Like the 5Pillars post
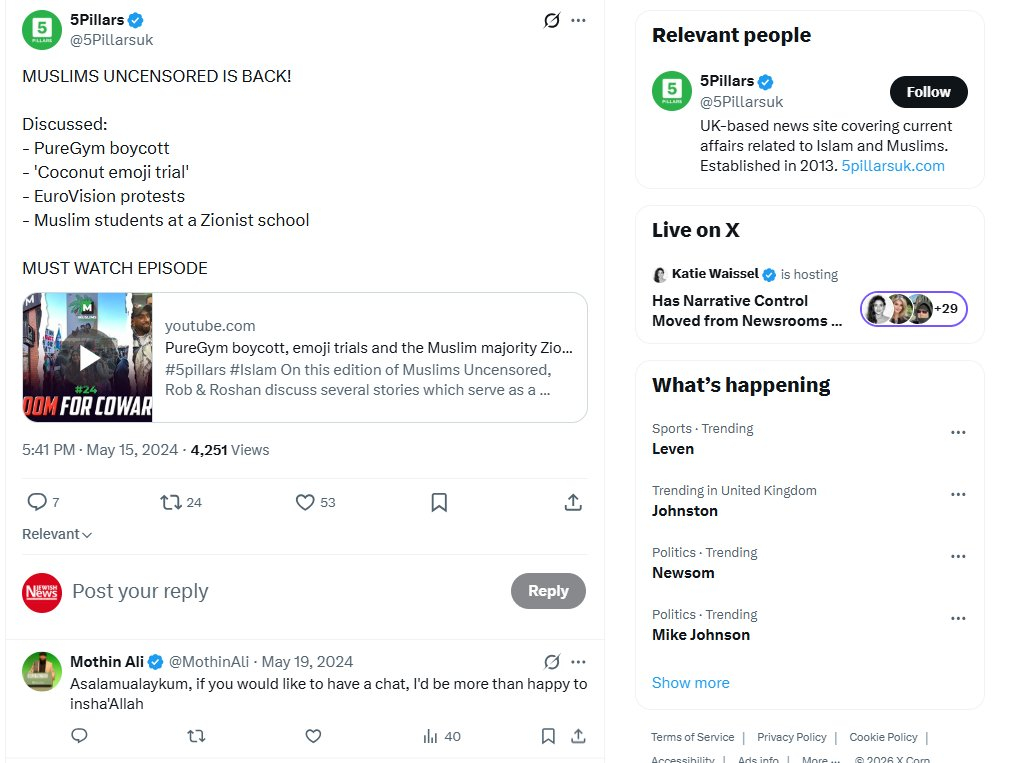The image size is (1016, 763). coord(306,502)
